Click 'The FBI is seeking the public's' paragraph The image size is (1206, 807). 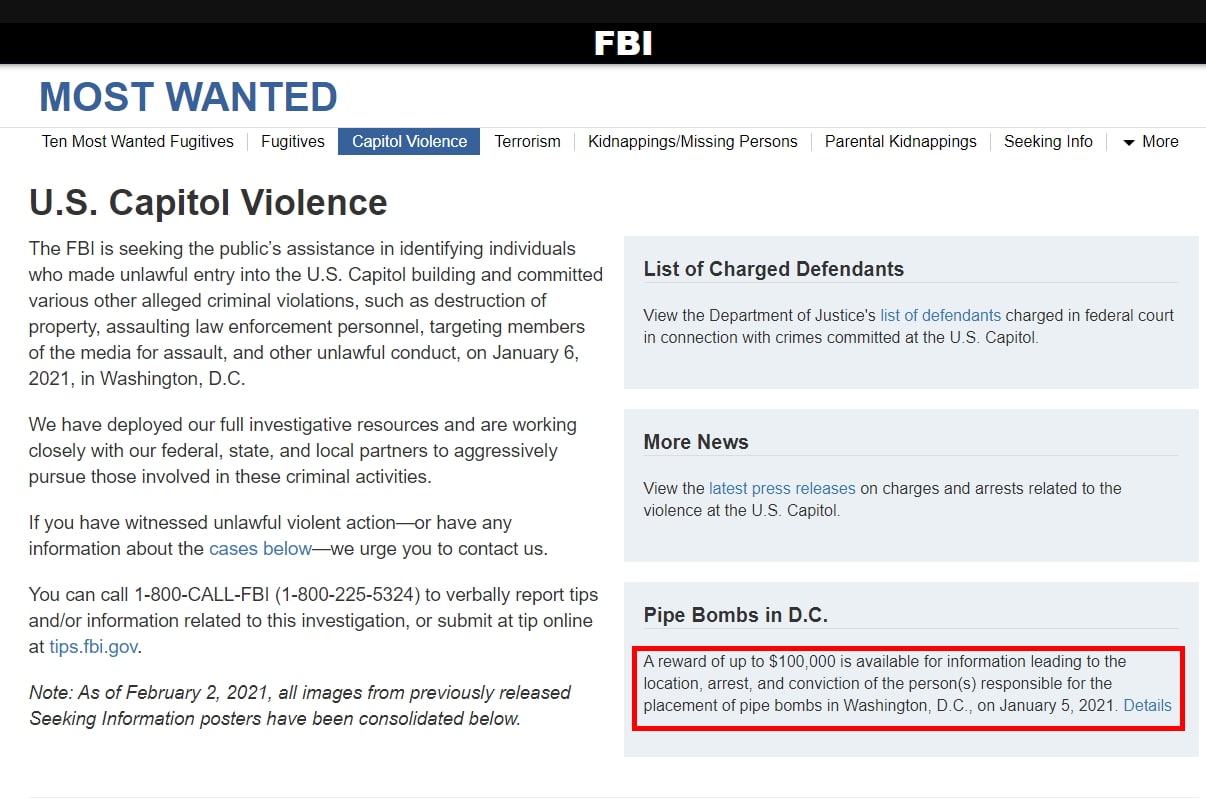pyautogui.click(x=316, y=314)
